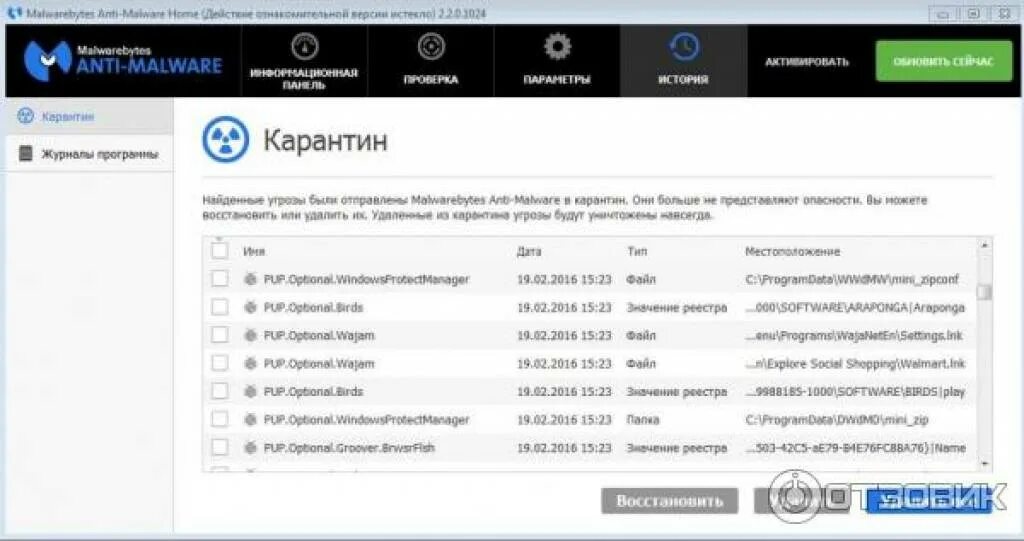Click the green Обновить сейчас button
This screenshot has height=541, width=1024.
tap(944, 61)
